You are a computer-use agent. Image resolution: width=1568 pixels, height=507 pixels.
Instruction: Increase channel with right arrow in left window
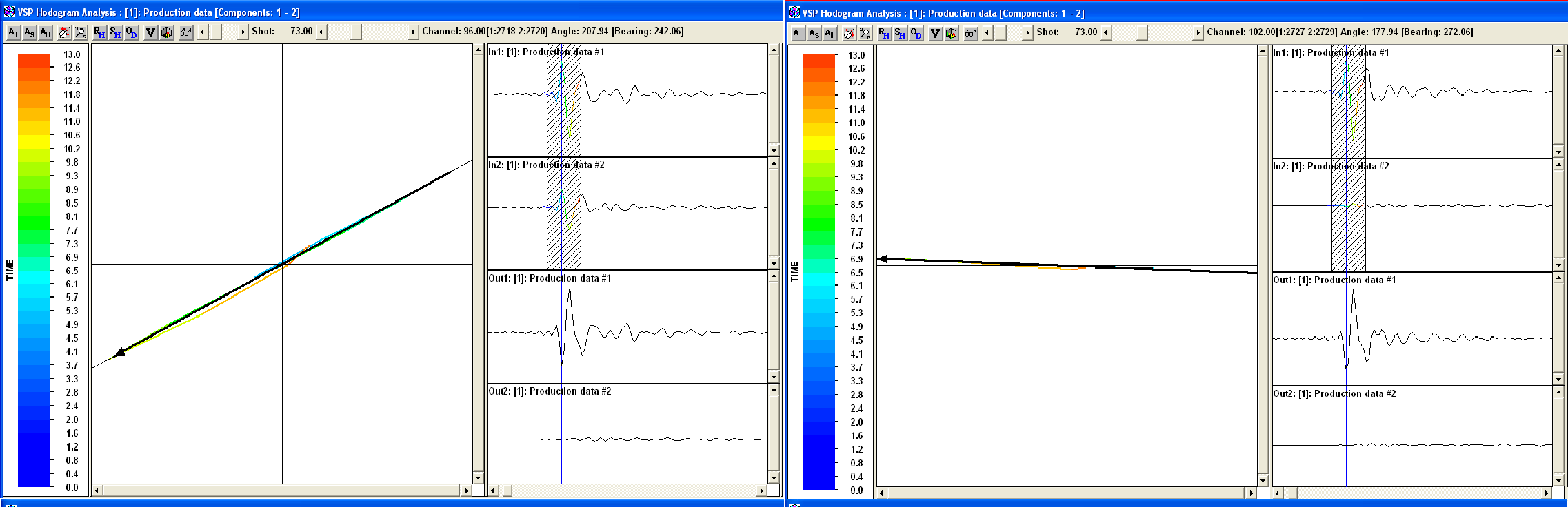point(413,32)
